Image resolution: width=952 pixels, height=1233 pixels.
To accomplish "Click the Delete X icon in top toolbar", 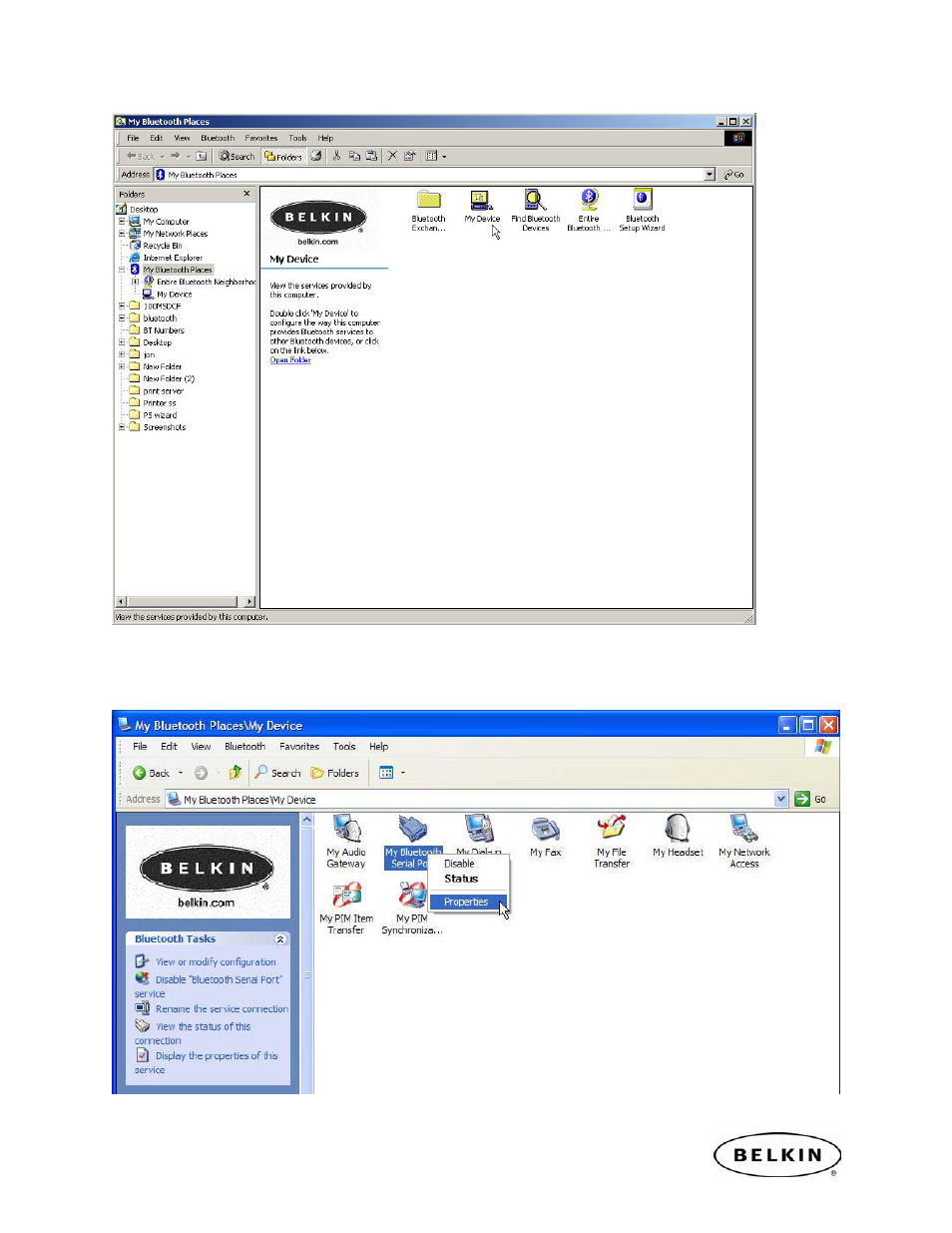I will click(392, 156).
